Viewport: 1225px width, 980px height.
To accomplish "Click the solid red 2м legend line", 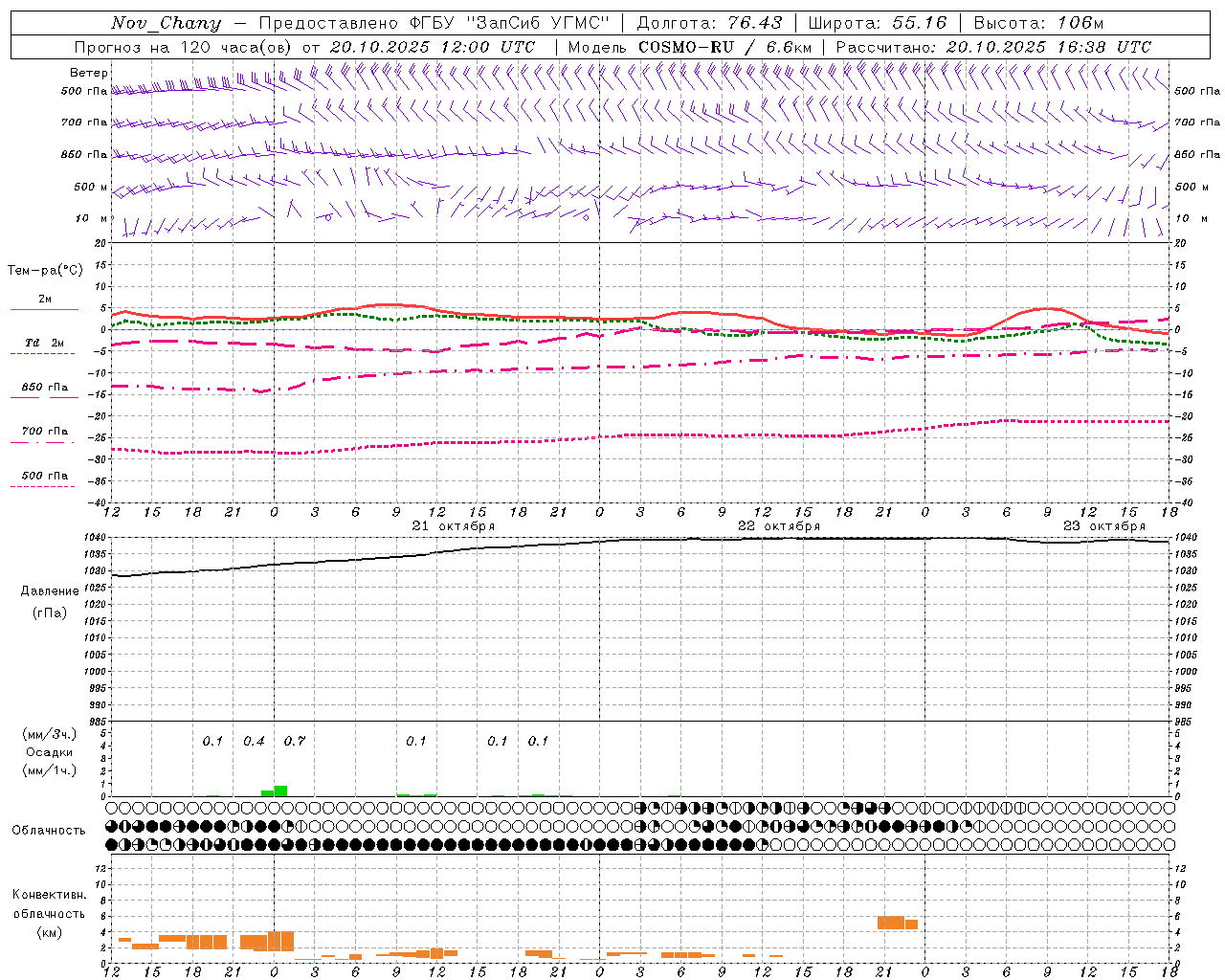I will point(44,310).
